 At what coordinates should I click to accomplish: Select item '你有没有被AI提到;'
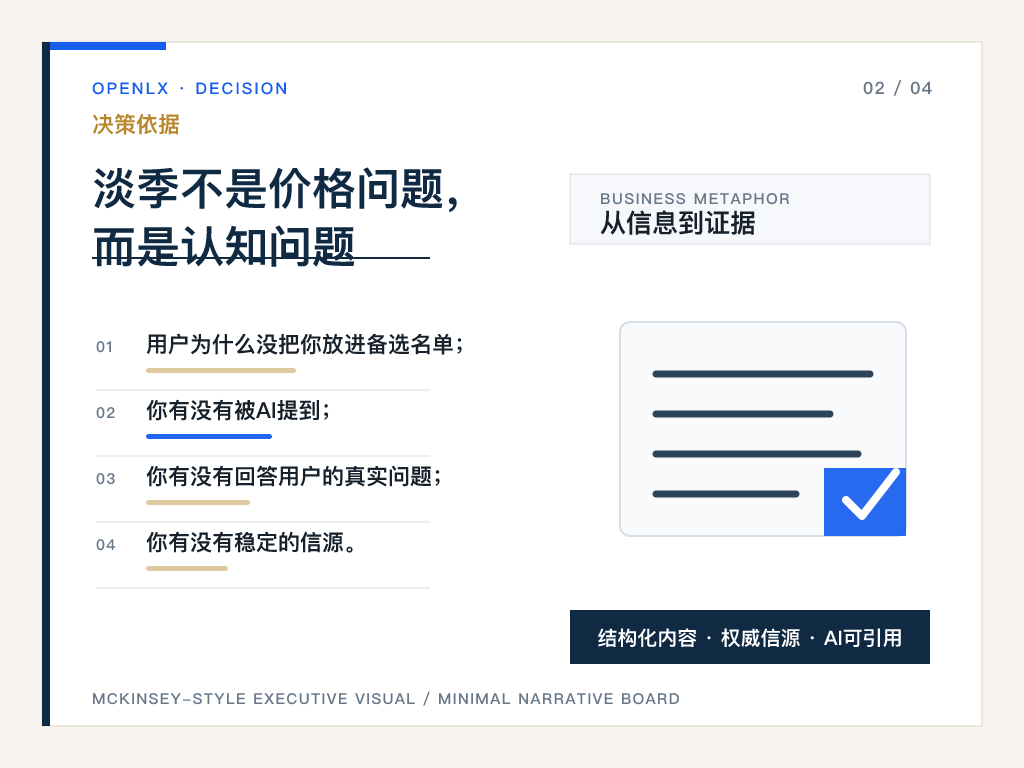238,410
